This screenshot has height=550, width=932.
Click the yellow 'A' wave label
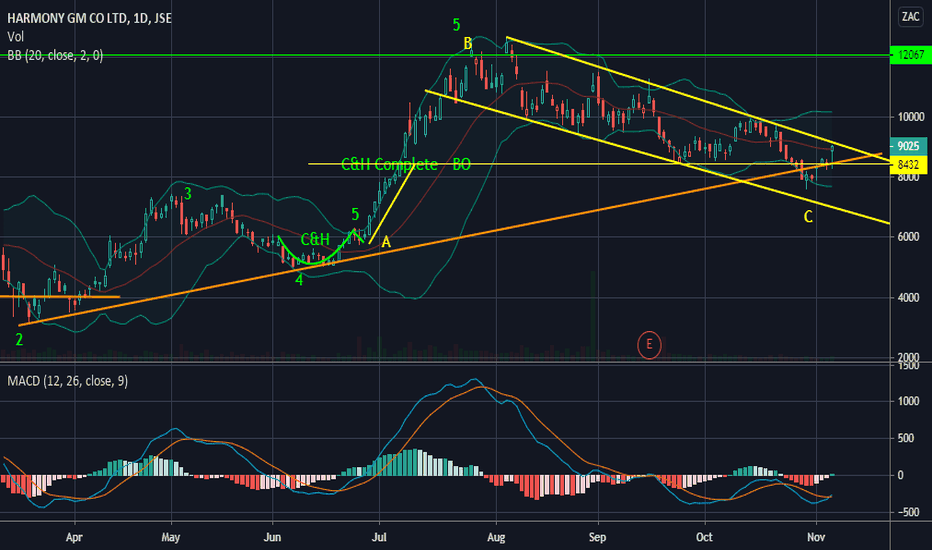tap(386, 242)
